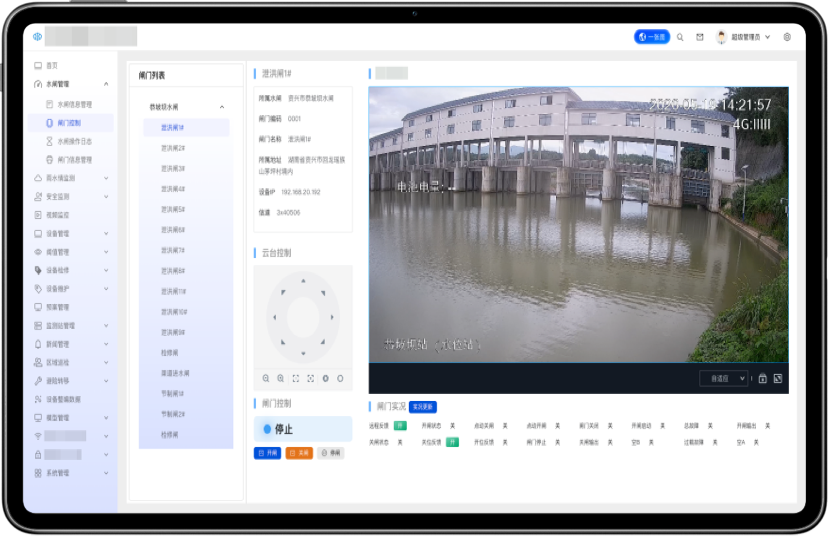Viewport: 828px width, 536px height.
Task: Pan the PTZ camera right
Action: click(x=332, y=317)
